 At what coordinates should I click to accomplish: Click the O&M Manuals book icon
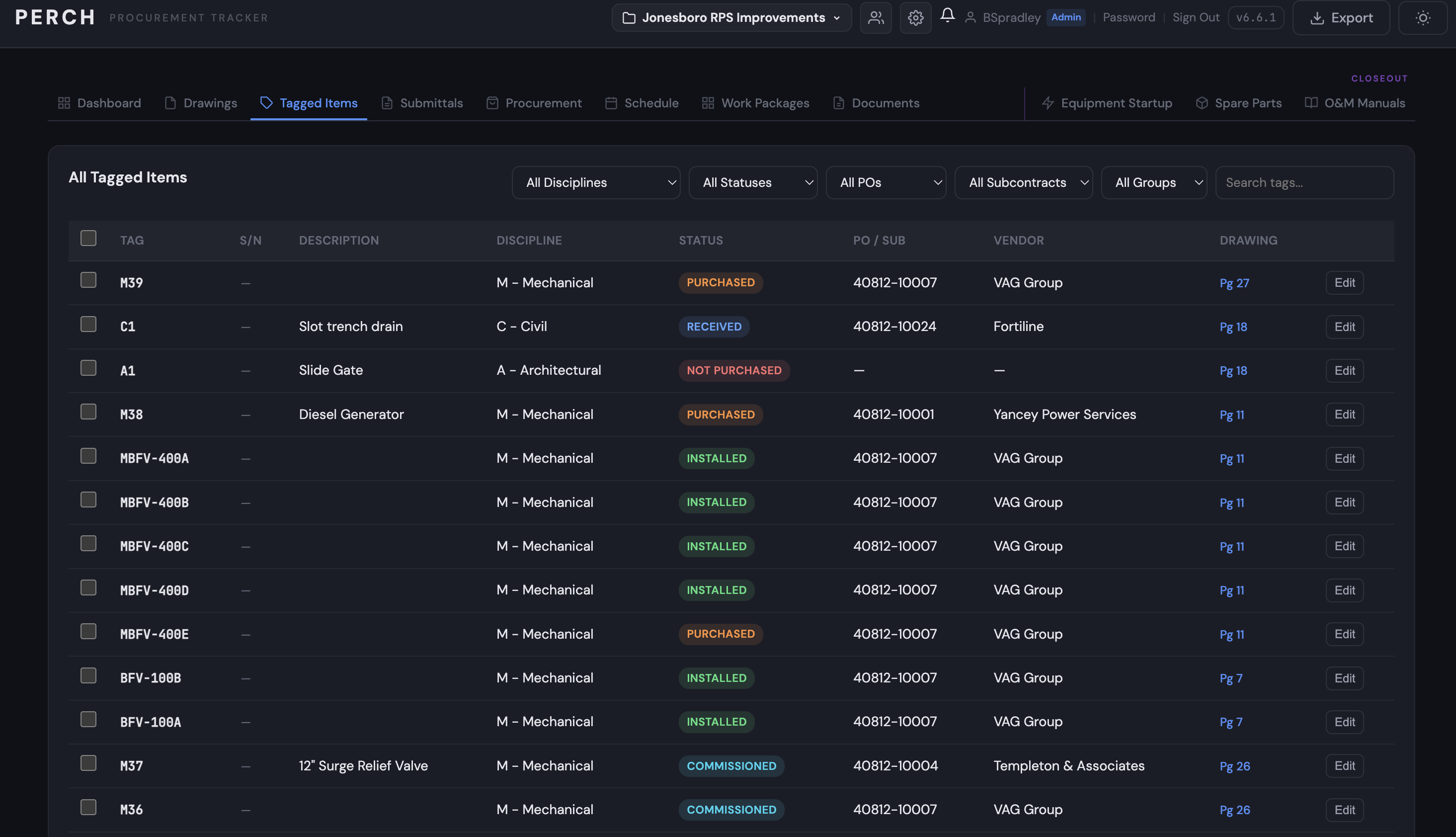click(1310, 102)
